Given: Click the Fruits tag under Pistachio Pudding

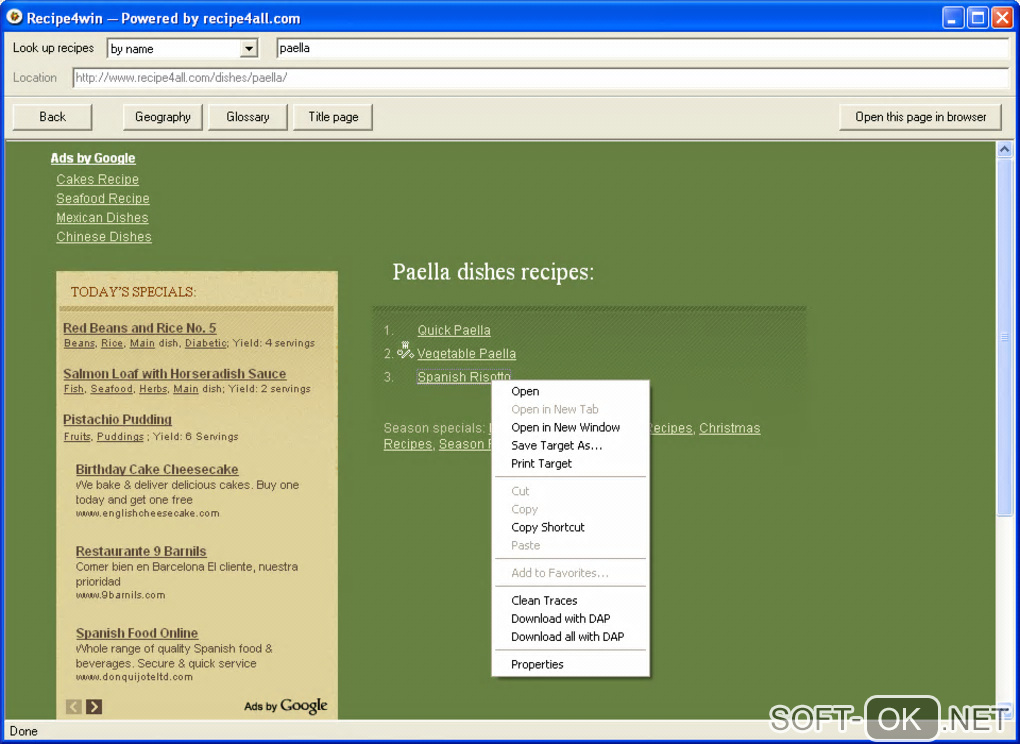Looking at the screenshot, I should pyautogui.click(x=77, y=437).
